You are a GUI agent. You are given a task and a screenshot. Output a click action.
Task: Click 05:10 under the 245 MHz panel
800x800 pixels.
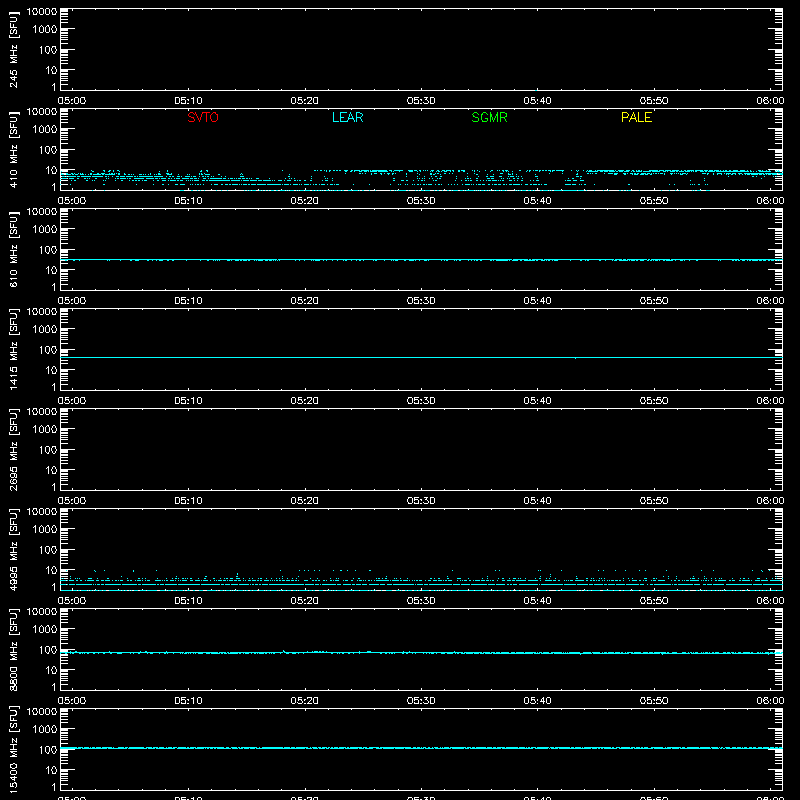pos(188,101)
